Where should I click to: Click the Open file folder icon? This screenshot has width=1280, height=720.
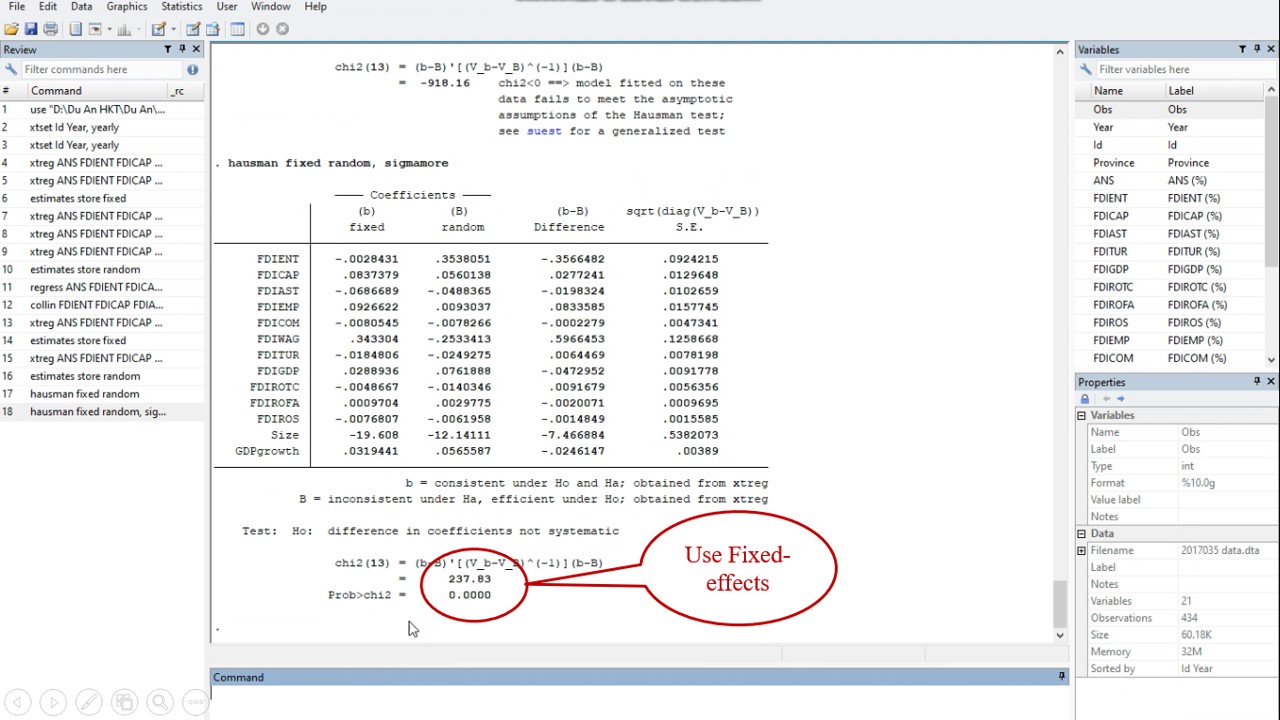click(11, 29)
